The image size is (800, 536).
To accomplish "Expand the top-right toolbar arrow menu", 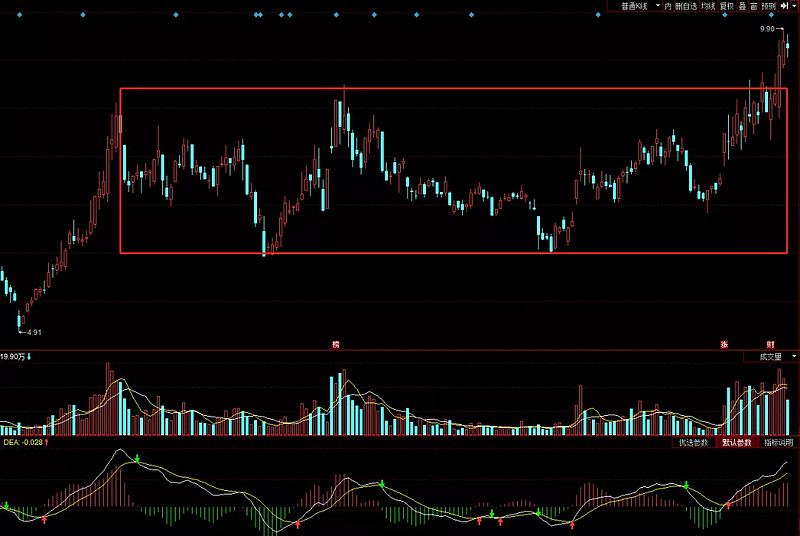I will pyautogui.click(x=795, y=6).
